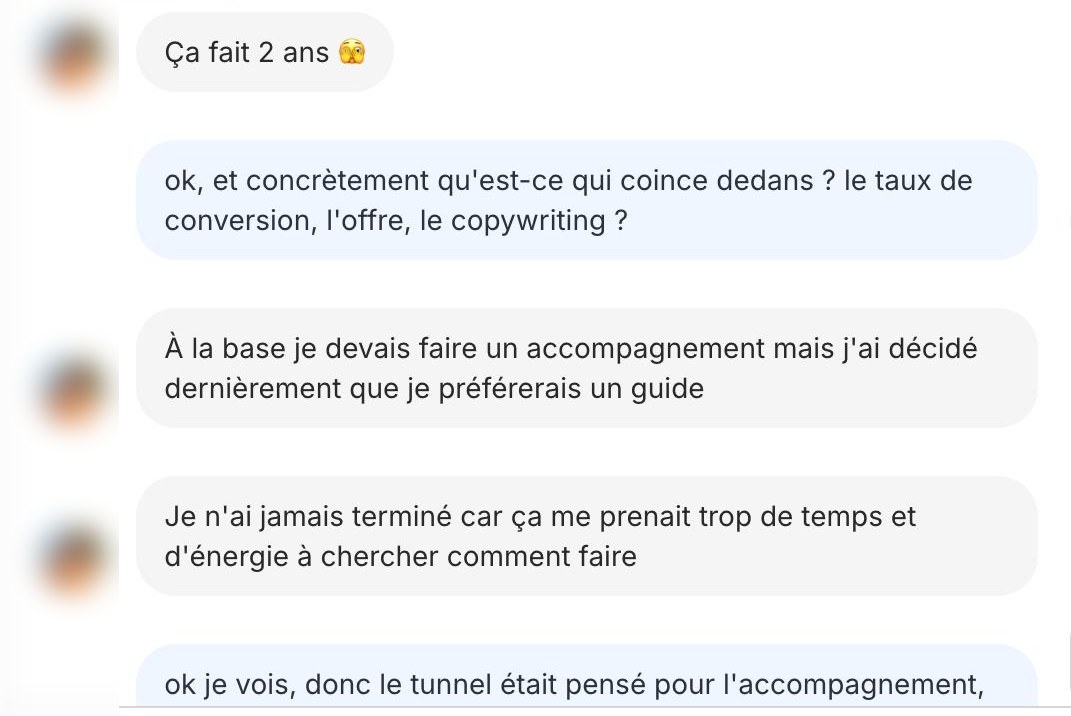The height and width of the screenshot is (716, 1071).
Task: Click the word 'concrètement' in the blue bubble
Action: click(337, 181)
